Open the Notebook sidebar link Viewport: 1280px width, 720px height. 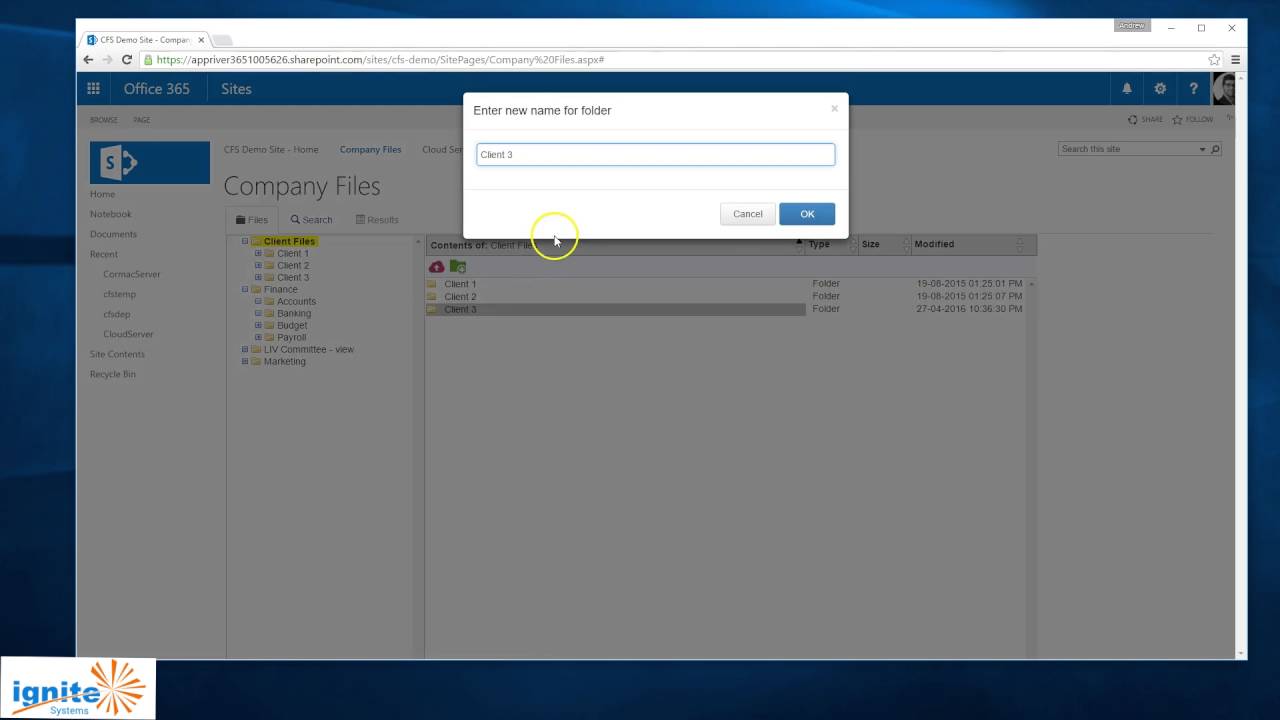(111, 214)
